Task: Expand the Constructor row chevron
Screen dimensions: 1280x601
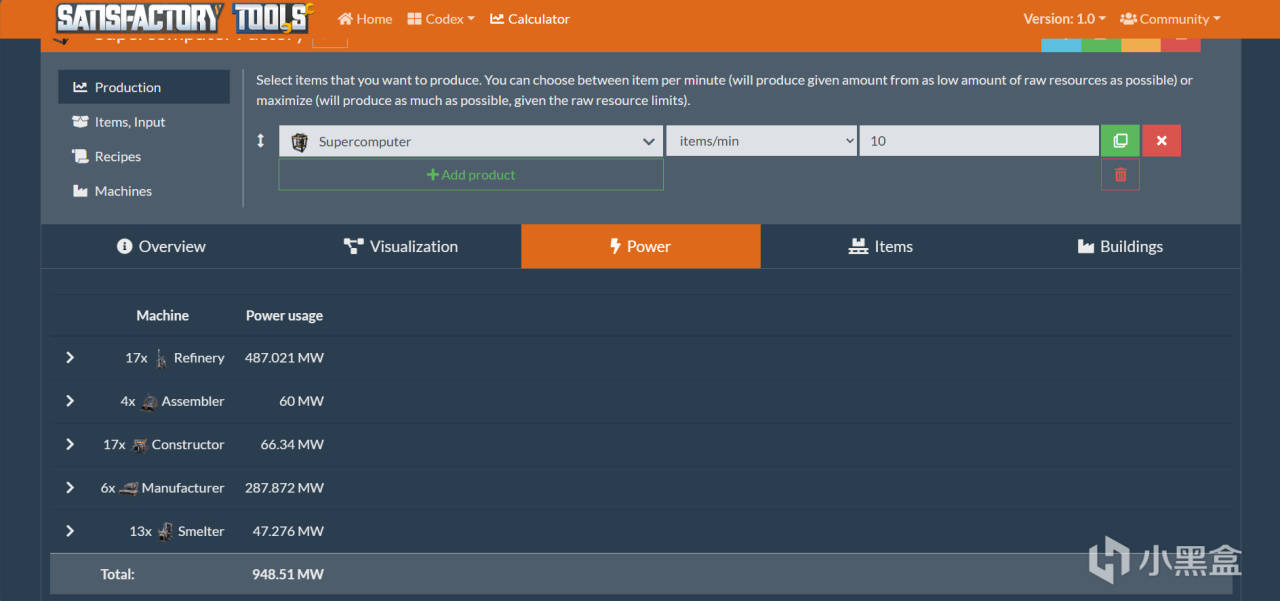Action: (70, 444)
